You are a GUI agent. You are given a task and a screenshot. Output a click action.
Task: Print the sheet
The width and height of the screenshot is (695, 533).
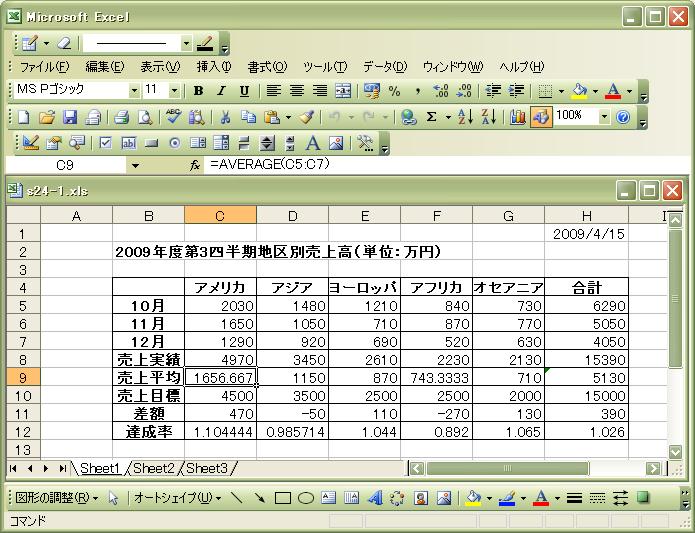121,117
